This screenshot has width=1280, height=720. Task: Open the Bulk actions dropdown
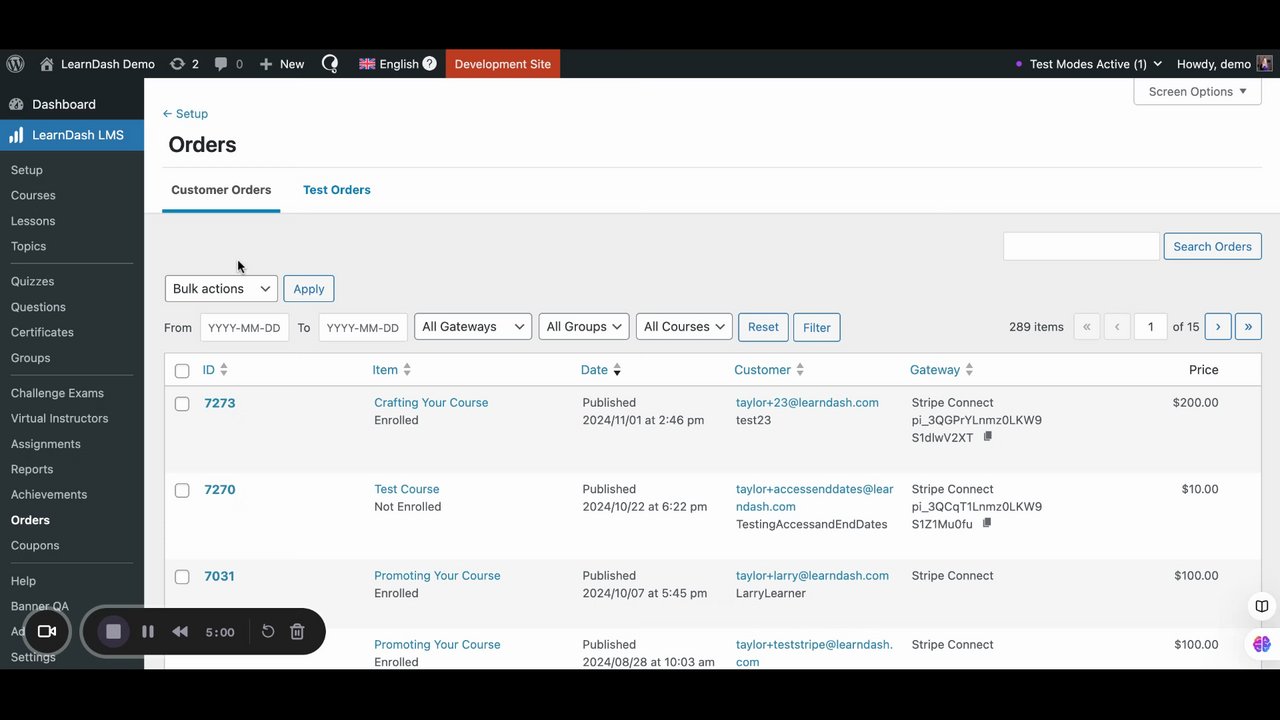(221, 289)
